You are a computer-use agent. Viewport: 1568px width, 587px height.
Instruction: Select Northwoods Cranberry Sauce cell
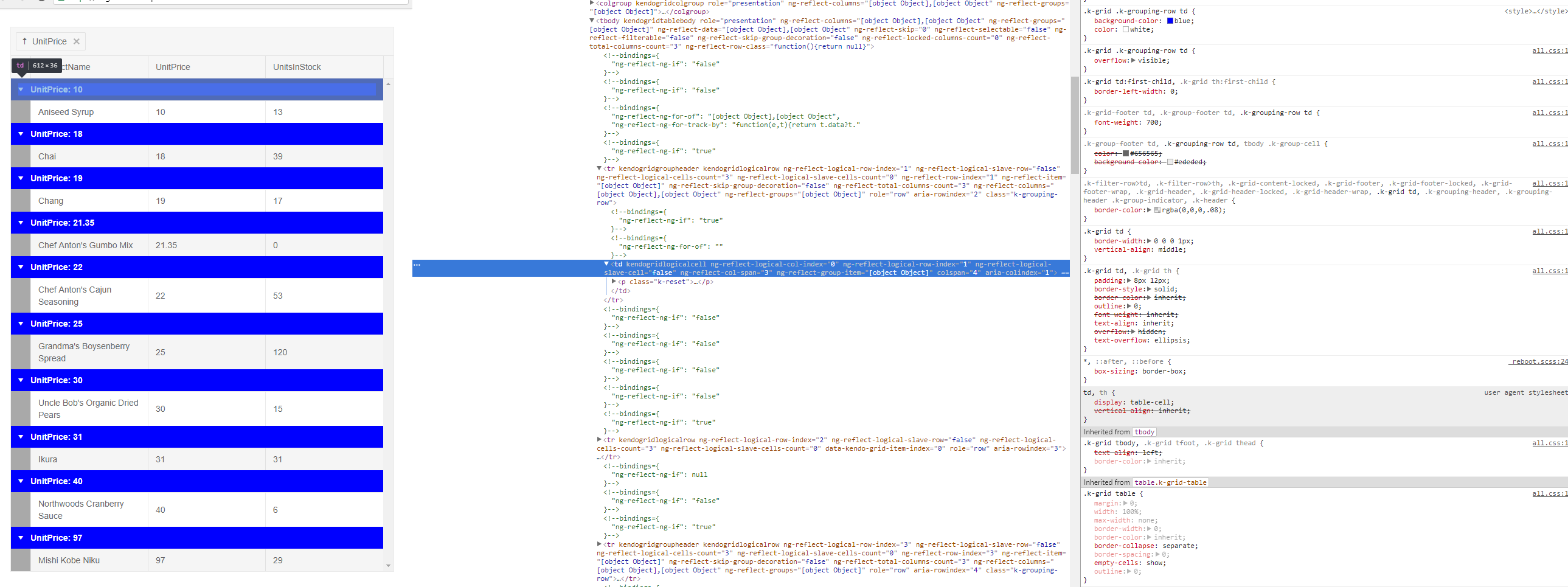(x=89, y=510)
